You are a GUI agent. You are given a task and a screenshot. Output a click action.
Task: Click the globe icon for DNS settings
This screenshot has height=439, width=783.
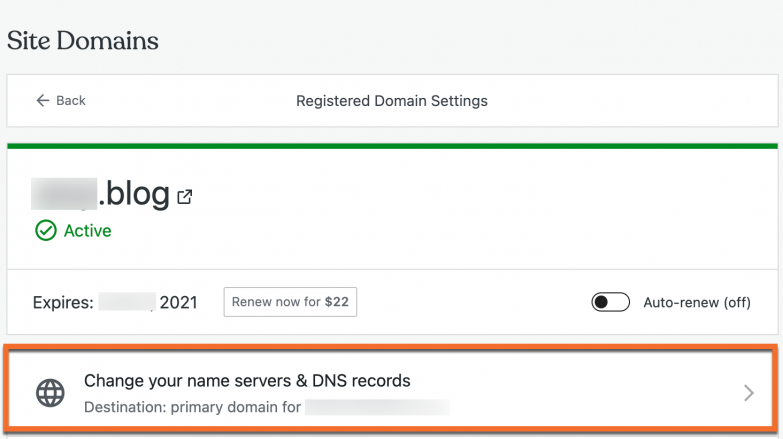[x=50, y=393]
